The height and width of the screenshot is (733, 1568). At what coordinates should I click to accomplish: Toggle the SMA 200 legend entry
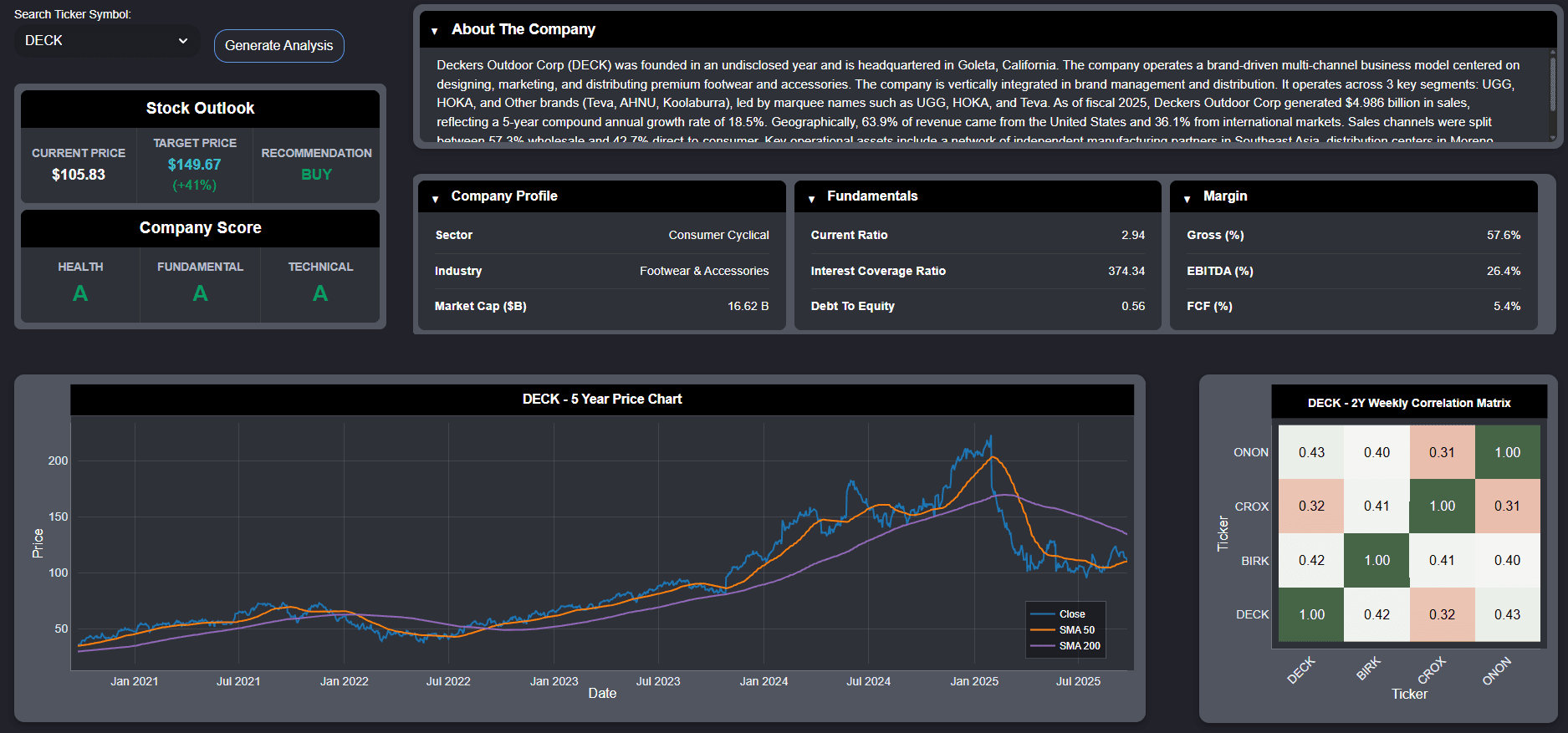tap(1065, 646)
